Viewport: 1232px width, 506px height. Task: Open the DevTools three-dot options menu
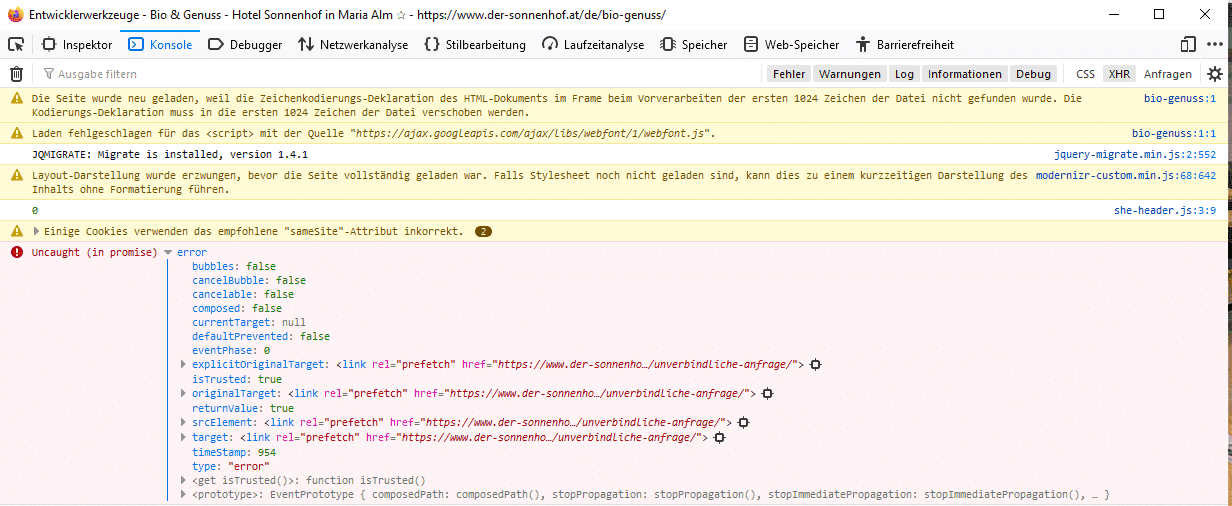(x=1214, y=44)
